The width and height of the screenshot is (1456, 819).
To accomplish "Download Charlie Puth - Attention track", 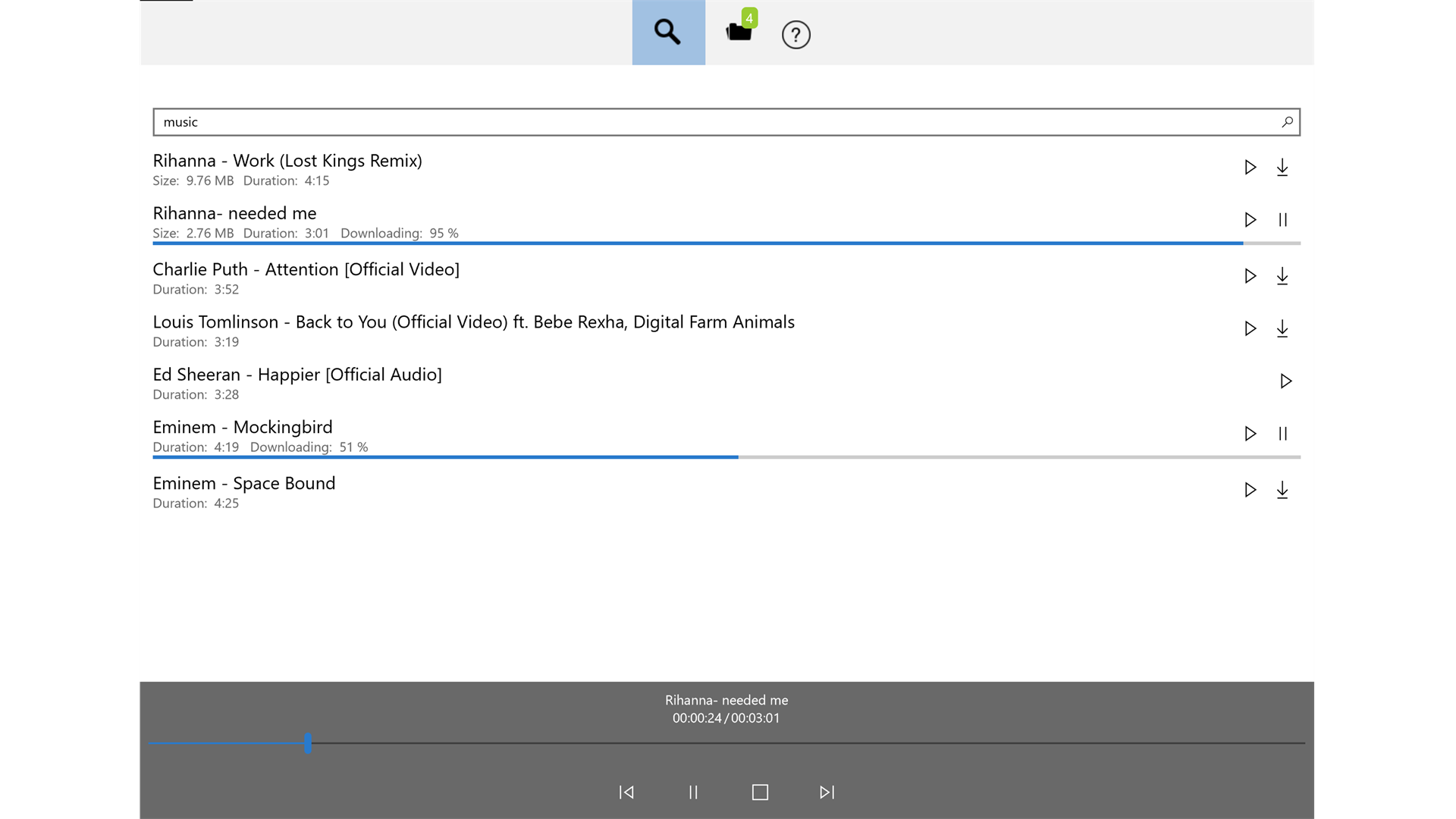I will pos(1282,276).
